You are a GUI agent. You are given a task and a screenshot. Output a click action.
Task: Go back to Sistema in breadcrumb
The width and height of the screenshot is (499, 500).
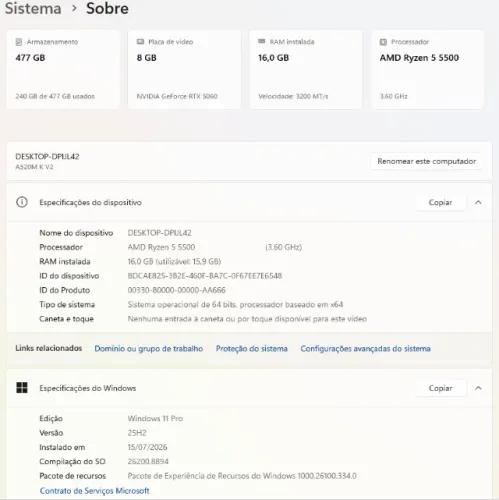(33, 8)
